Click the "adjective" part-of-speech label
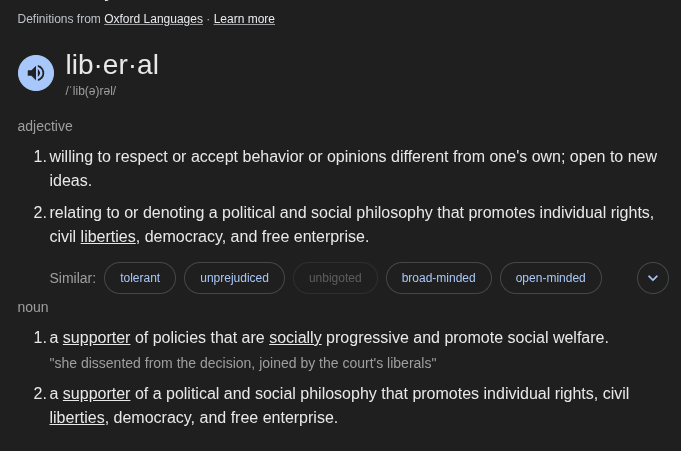This screenshot has width=681, height=451. [x=45, y=126]
